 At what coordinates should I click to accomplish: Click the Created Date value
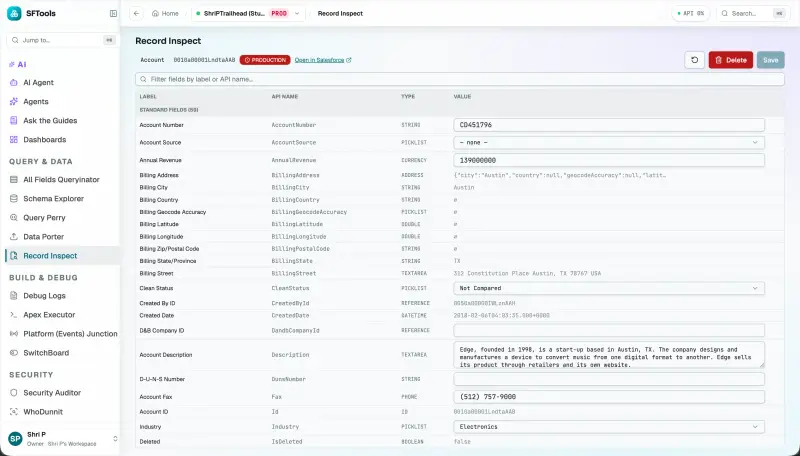point(502,316)
